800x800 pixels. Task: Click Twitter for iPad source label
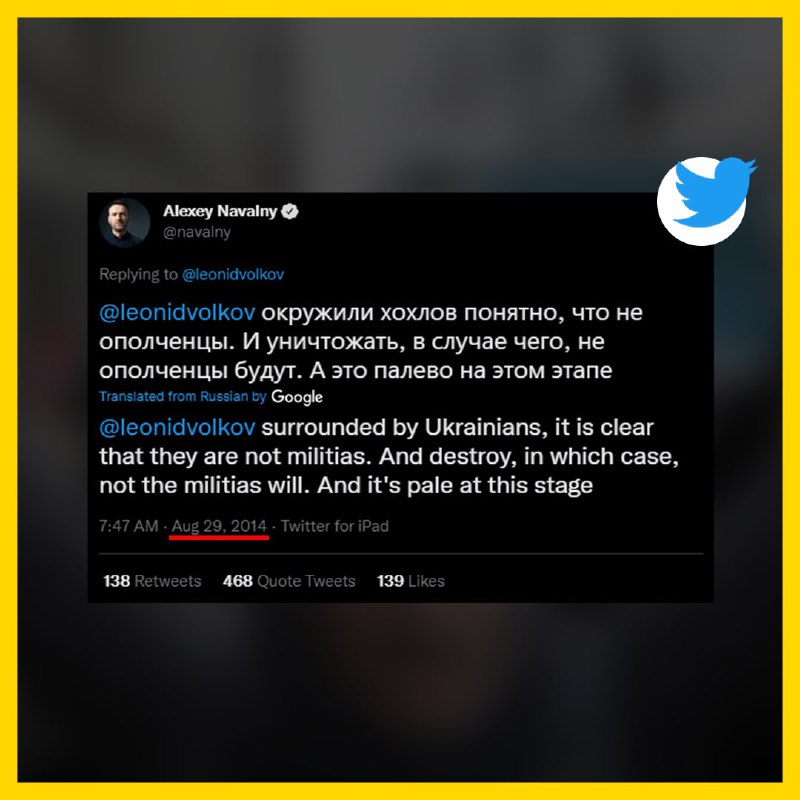(335, 526)
